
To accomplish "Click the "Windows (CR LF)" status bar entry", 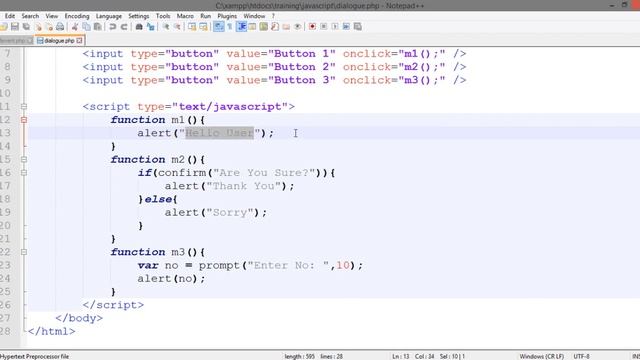I will point(541,356).
